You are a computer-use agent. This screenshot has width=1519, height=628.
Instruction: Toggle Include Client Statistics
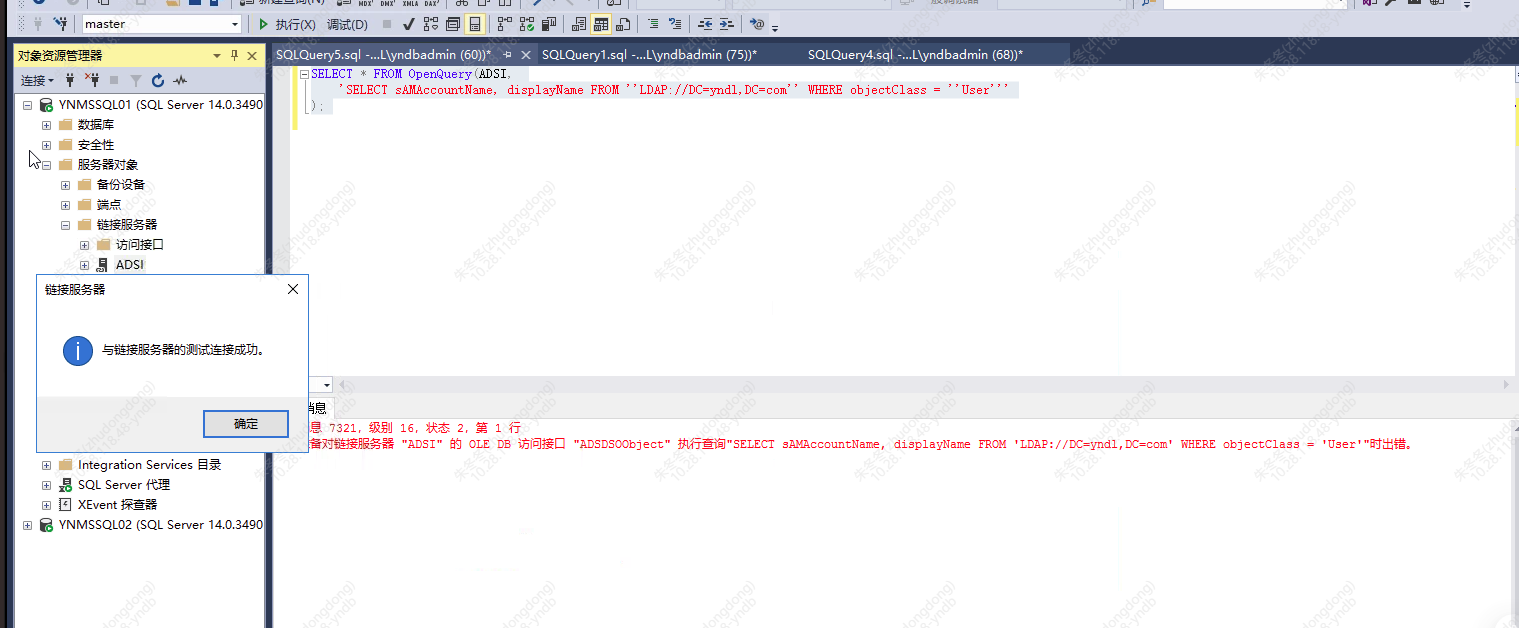click(x=548, y=24)
